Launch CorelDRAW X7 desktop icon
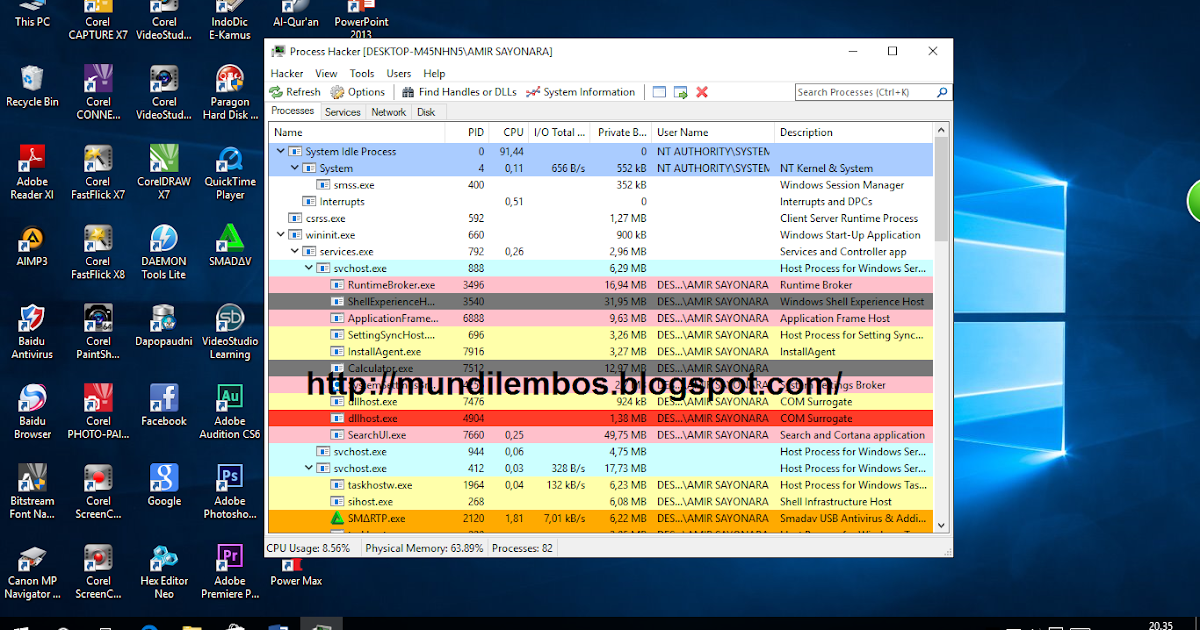 click(164, 172)
